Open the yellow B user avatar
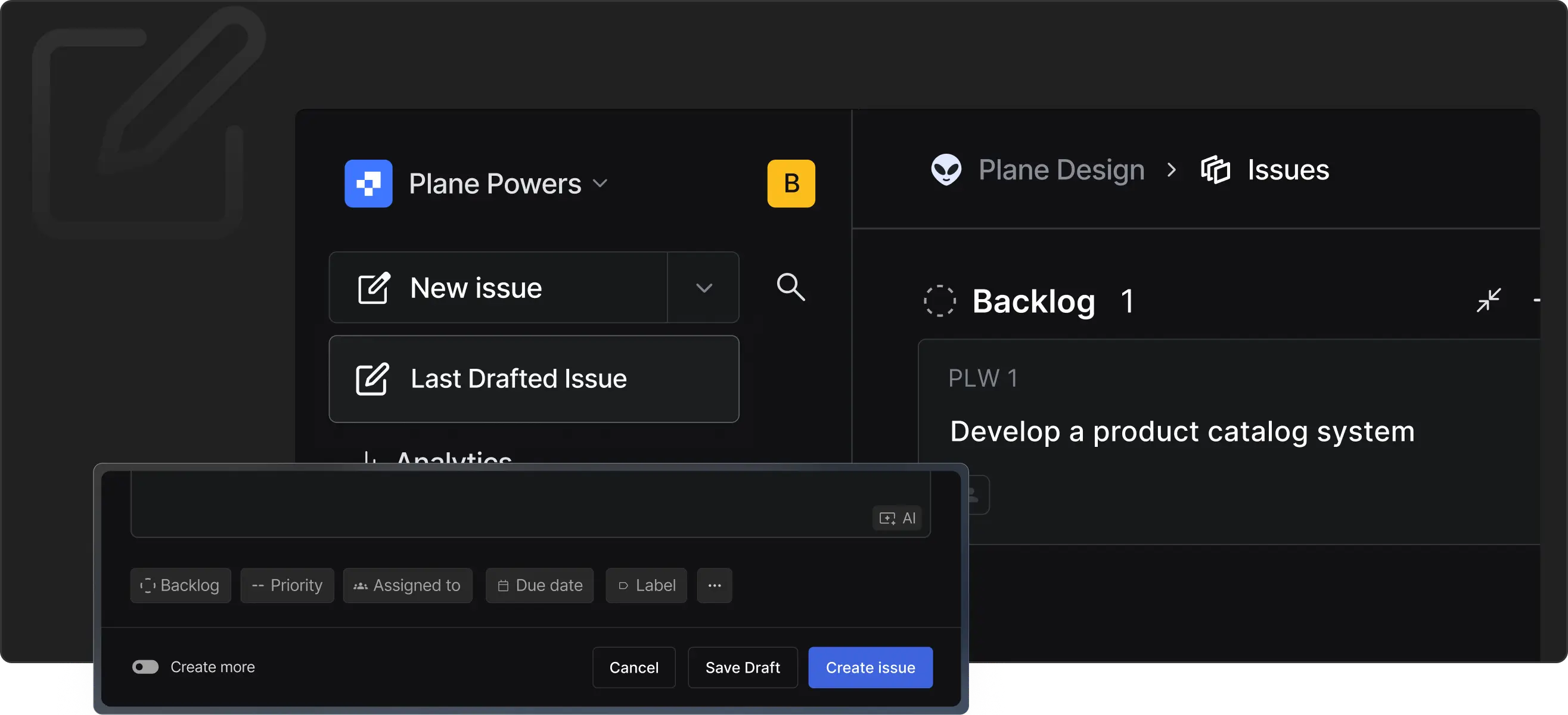Image resolution: width=1568 pixels, height=715 pixels. (791, 183)
